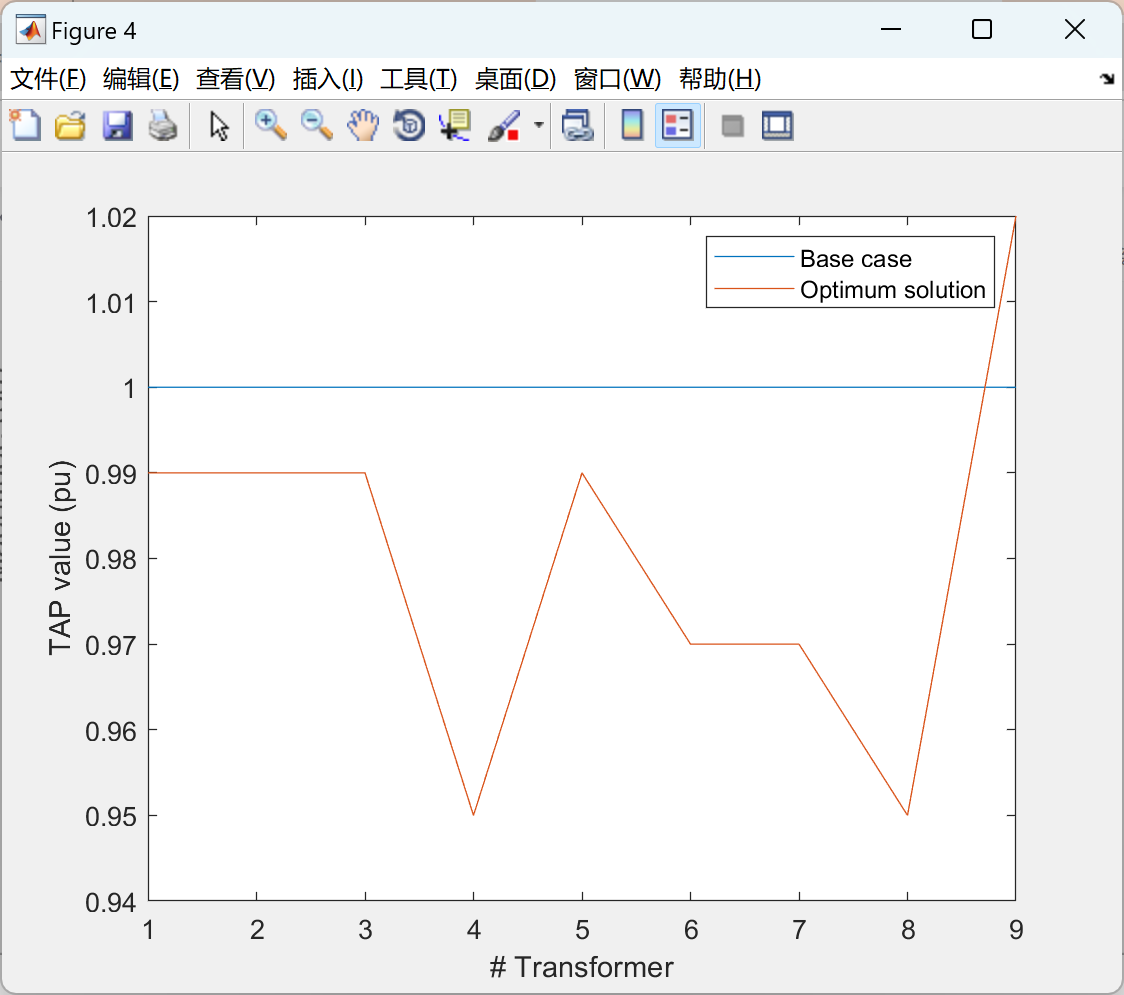Image resolution: width=1124 pixels, height=995 pixels.
Task: Click the Base case legend entry
Action: point(855,258)
